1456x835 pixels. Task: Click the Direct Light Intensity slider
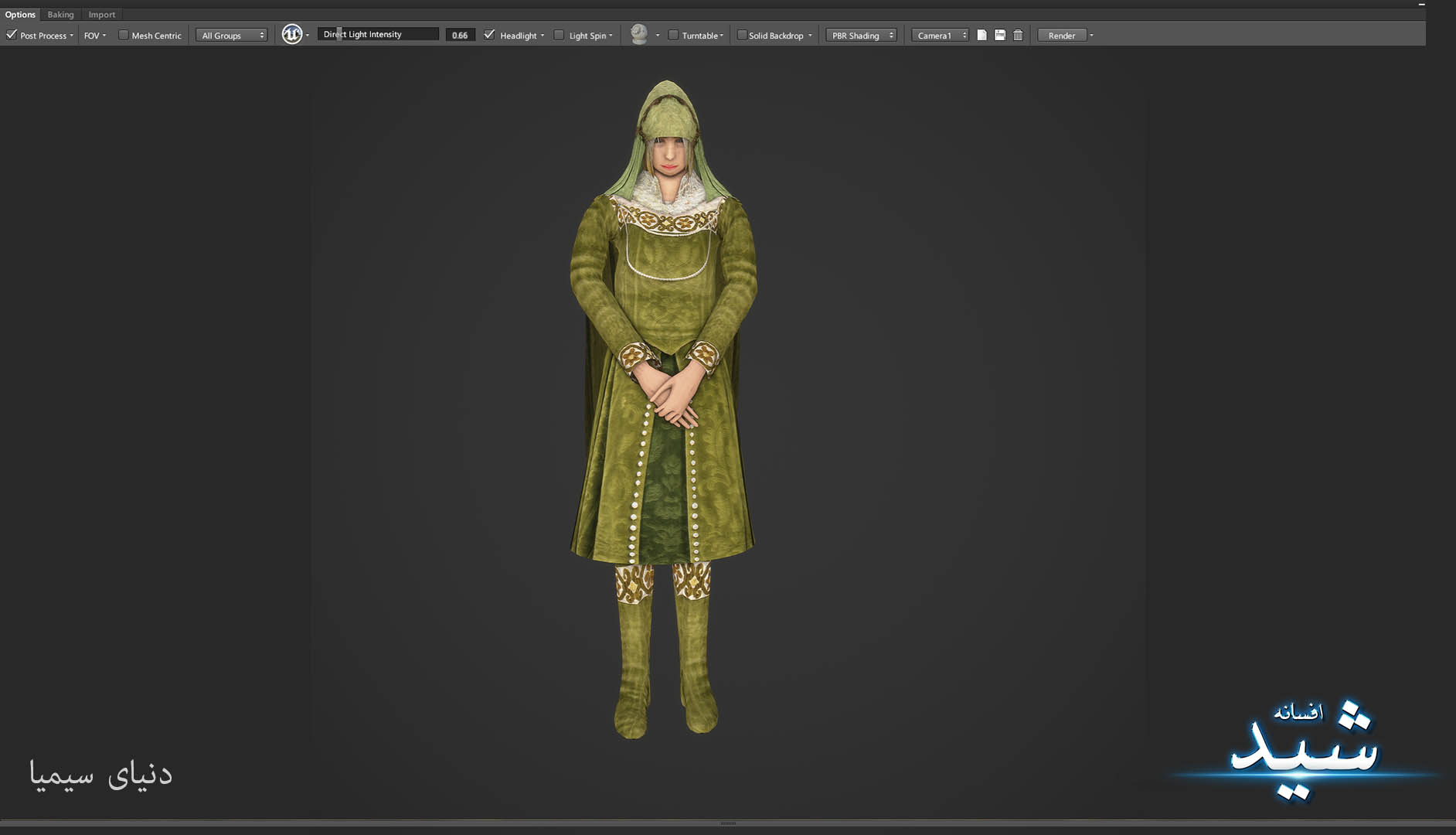[x=378, y=34]
